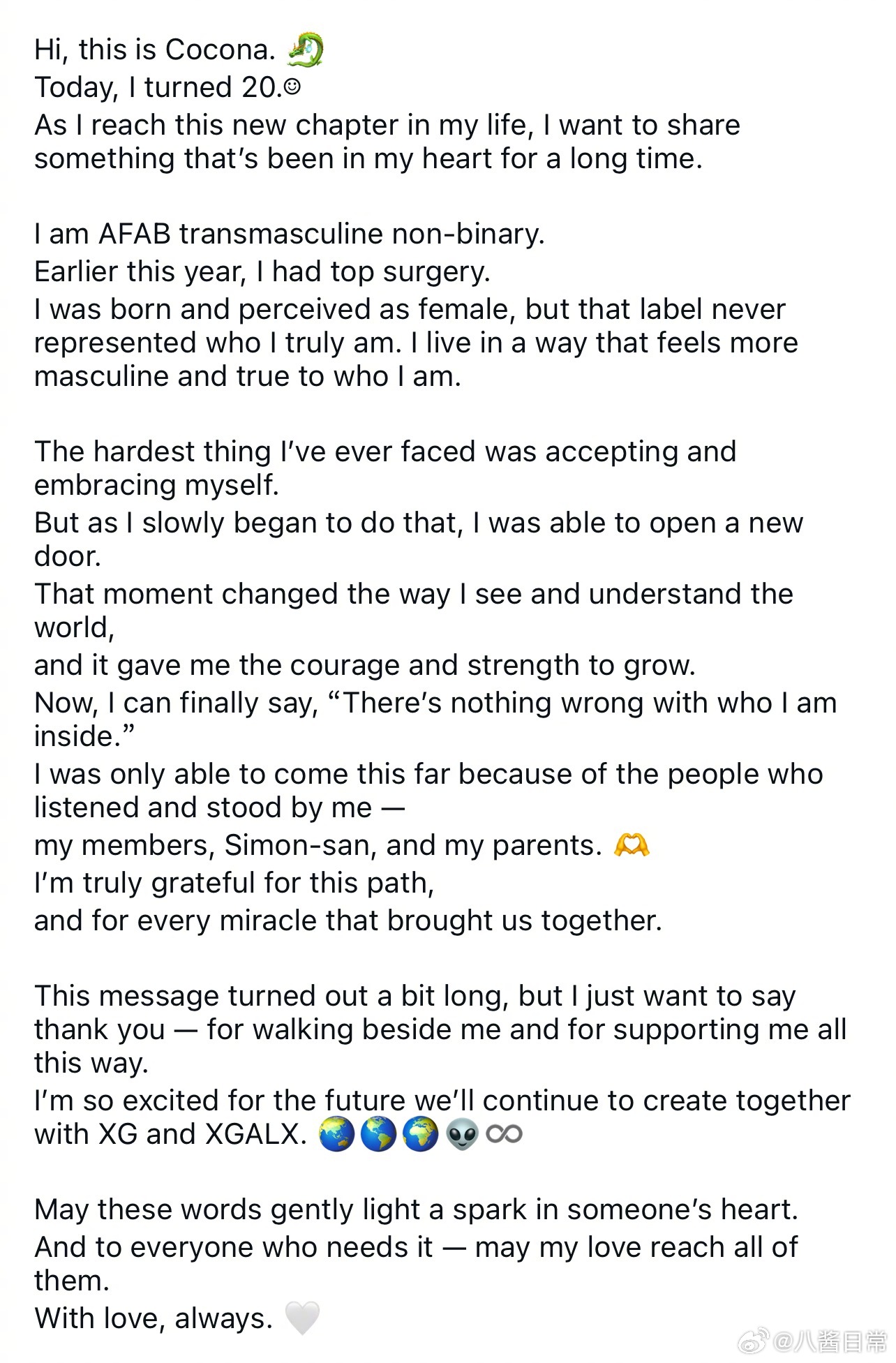Click the infinity symbol emoji
Screen dimensions: 896x1363
tap(504, 1135)
